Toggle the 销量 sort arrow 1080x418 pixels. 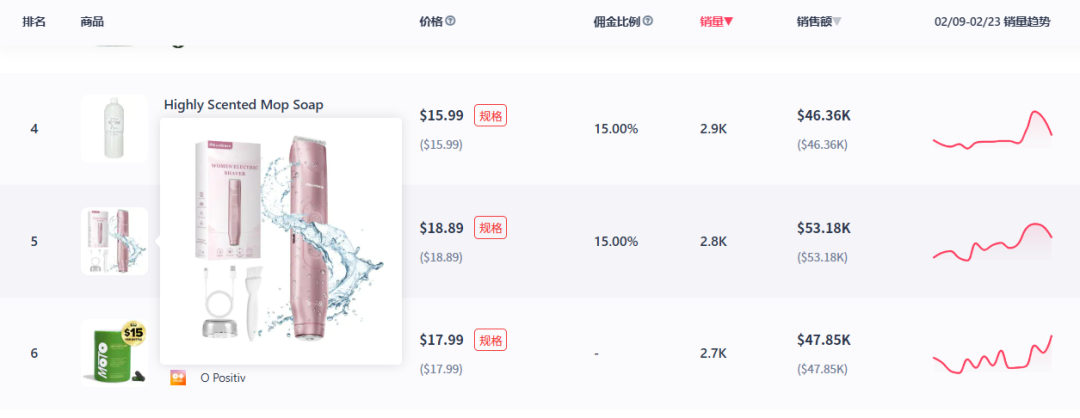pyautogui.click(x=729, y=22)
